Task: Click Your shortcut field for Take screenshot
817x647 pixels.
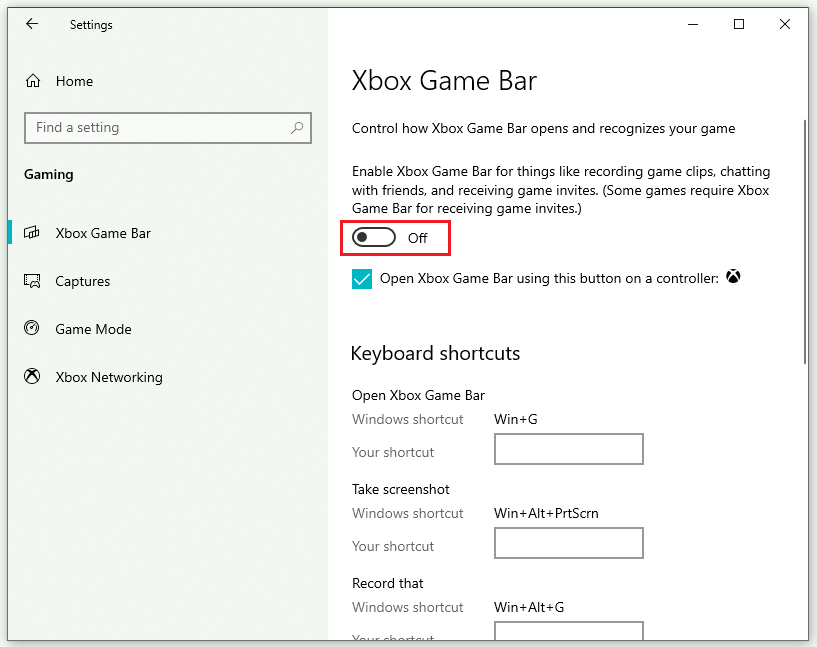Action: click(x=568, y=543)
